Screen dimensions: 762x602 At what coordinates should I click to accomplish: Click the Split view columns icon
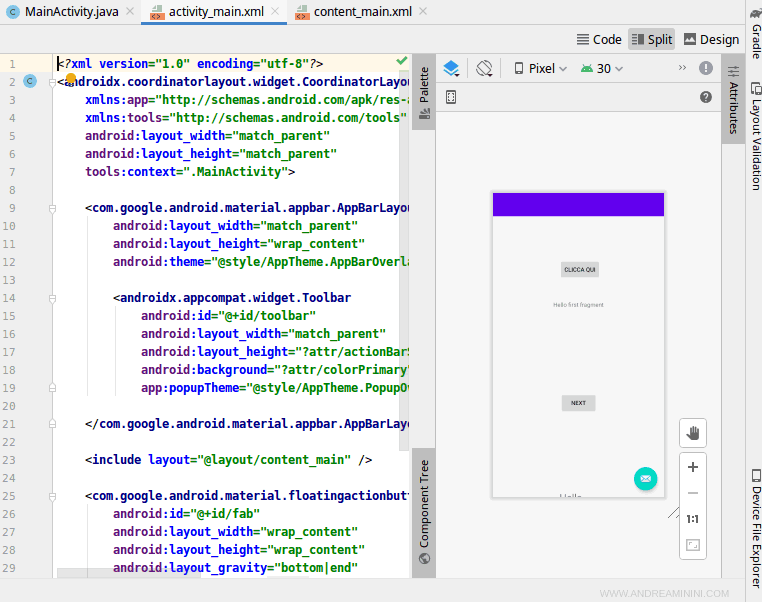tap(638, 39)
